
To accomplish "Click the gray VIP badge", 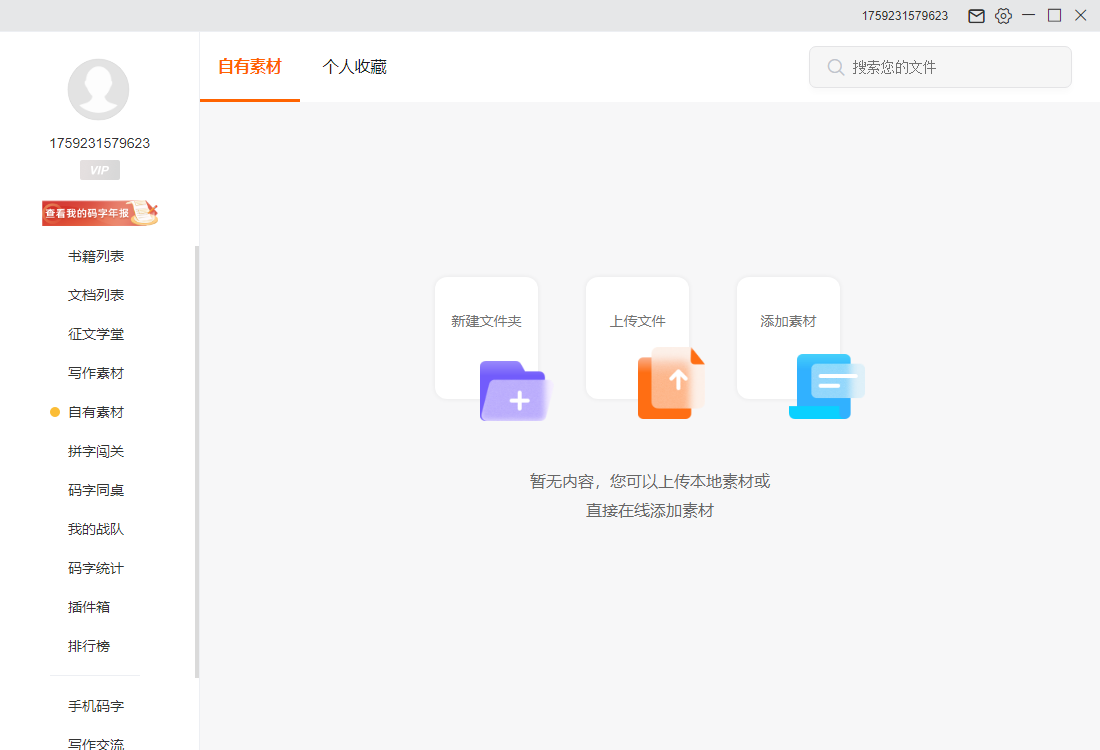I will [x=100, y=170].
